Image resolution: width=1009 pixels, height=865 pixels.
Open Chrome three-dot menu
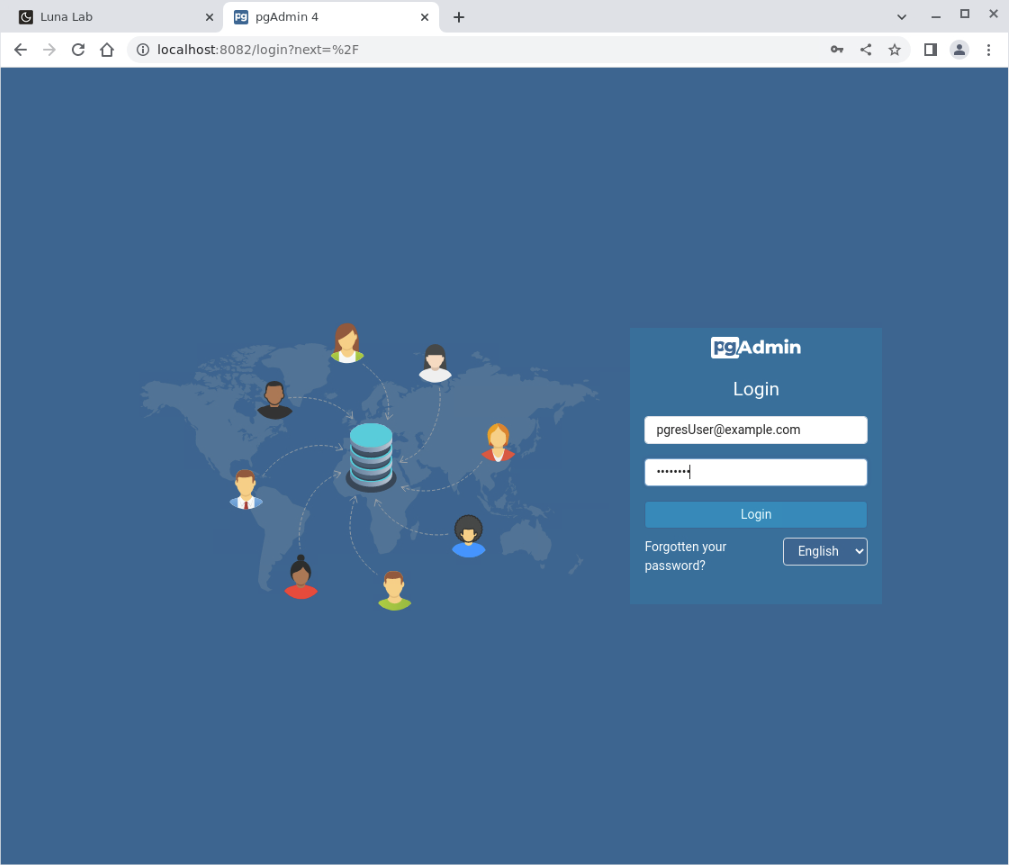[988, 50]
